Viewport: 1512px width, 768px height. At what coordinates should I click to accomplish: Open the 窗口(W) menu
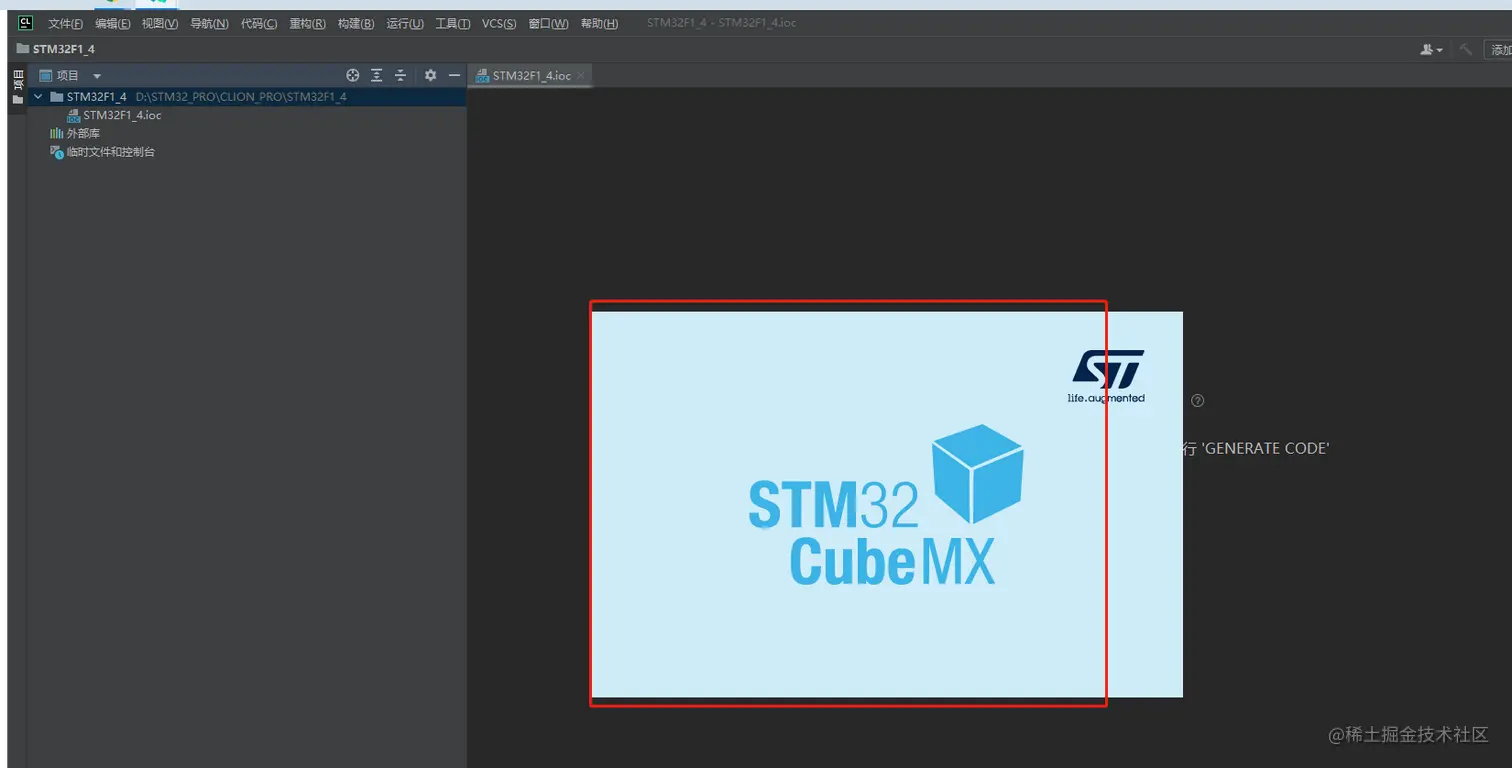(x=548, y=24)
